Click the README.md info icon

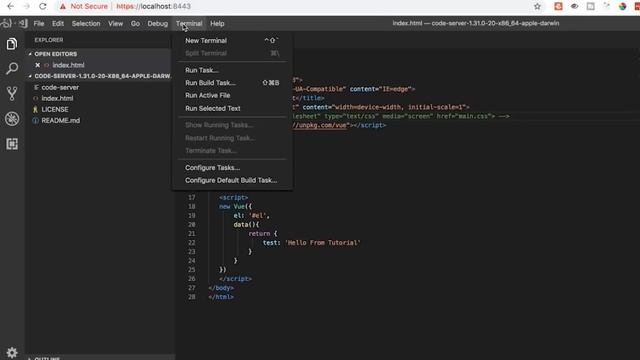click(x=36, y=120)
